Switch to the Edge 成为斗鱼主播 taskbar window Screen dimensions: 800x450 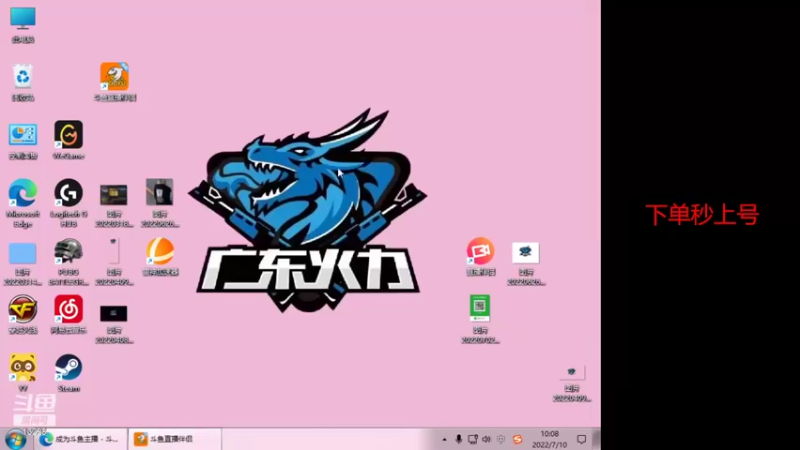click(x=81, y=439)
